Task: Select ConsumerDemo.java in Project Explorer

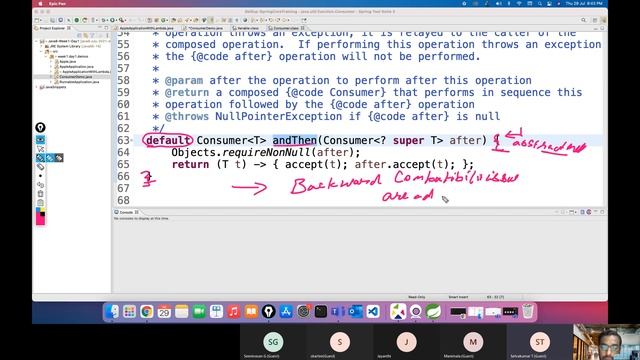Action: (x=75, y=77)
